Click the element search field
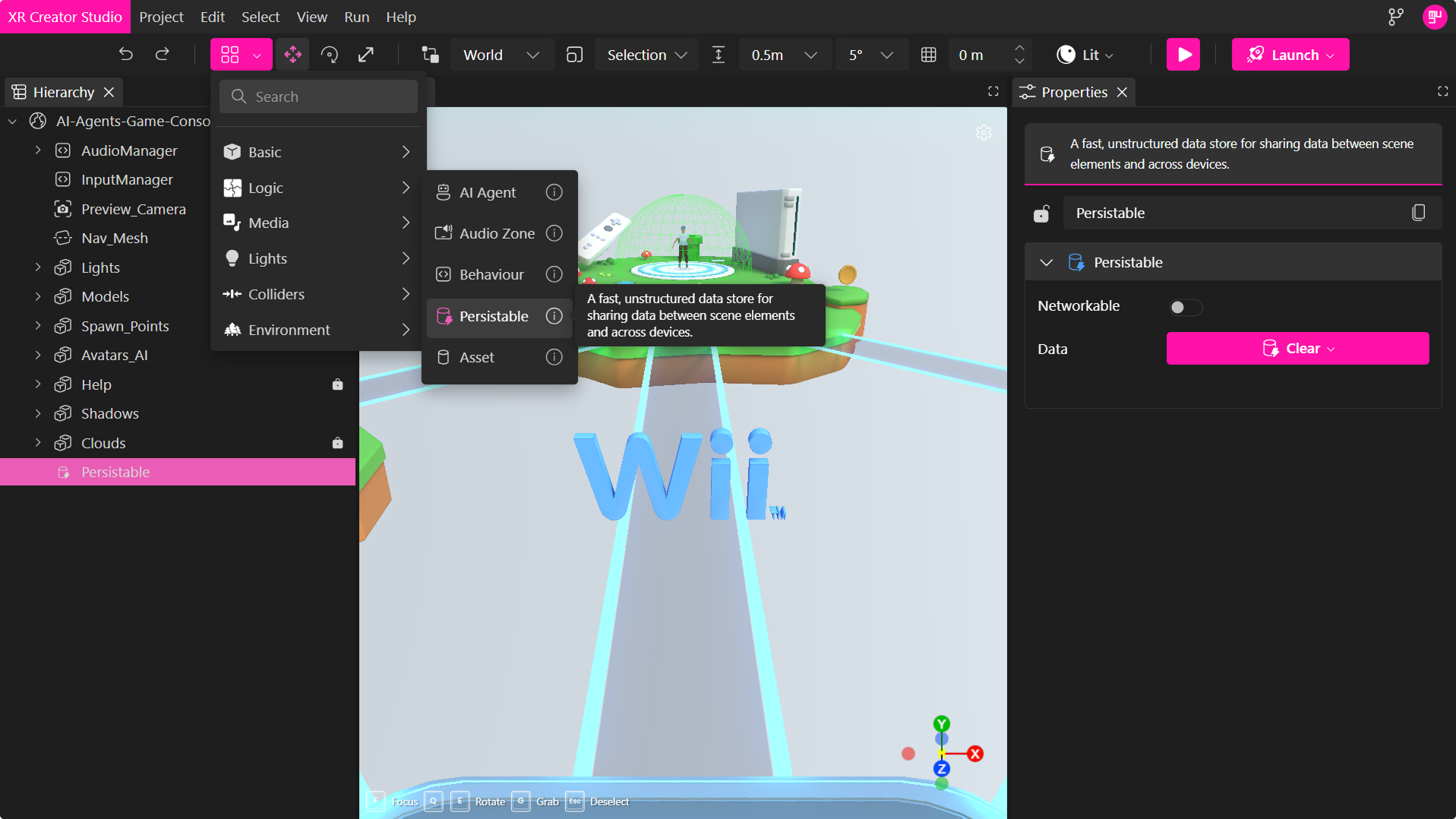Viewport: 1456px width, 819px height. pos(318,96)
